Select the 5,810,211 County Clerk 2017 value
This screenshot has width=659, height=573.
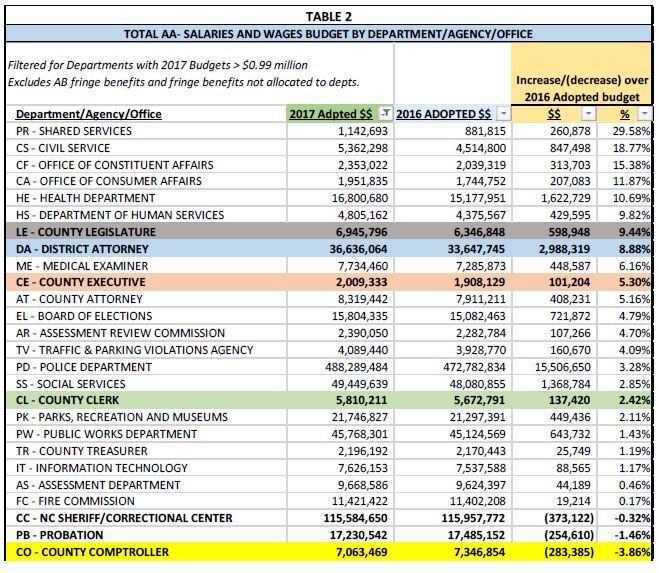point(361,400)
